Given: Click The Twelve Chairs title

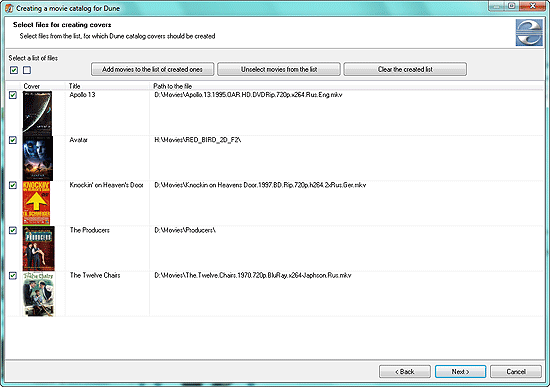Looking at the screenshot, I should point(95,275).
